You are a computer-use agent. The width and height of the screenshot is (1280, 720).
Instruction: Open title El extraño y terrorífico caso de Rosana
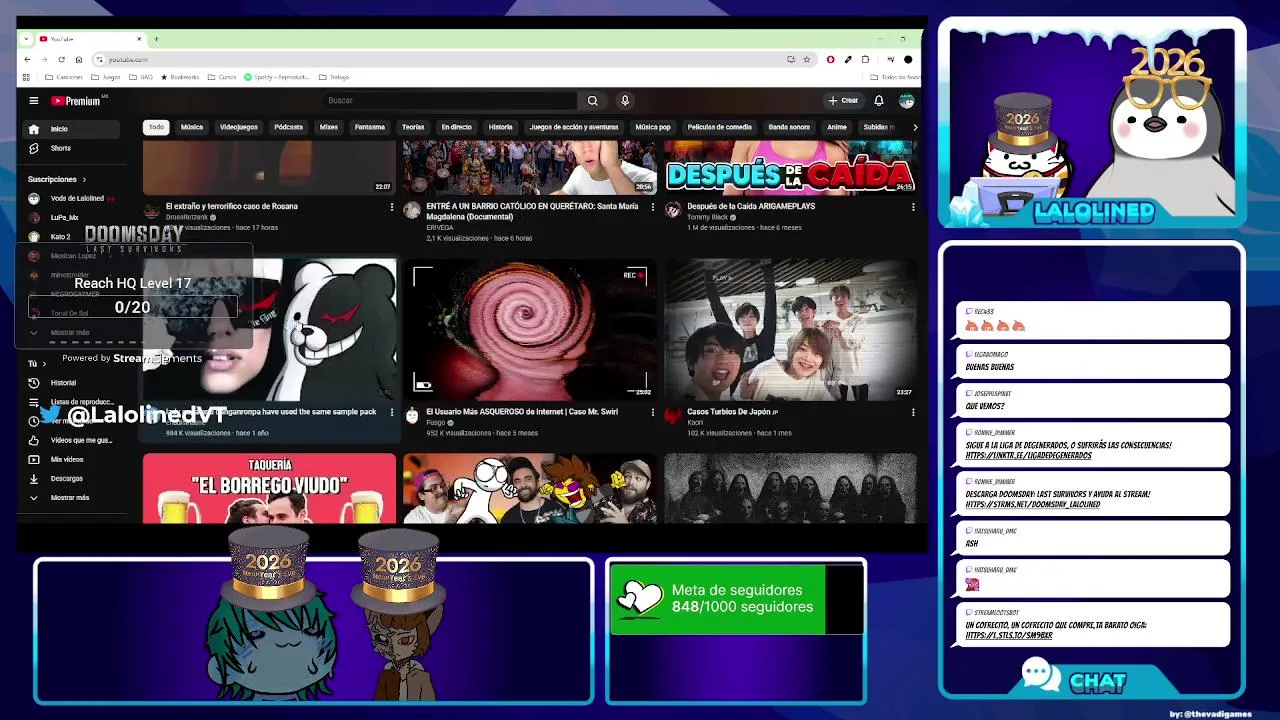tap(232, 206)
